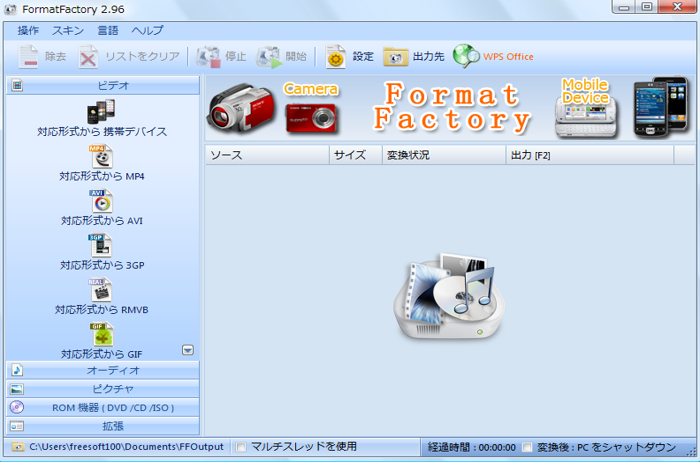Select the 3GP conversion icon
The width and height of the screenshot is (700, 462).
(100, 245)
